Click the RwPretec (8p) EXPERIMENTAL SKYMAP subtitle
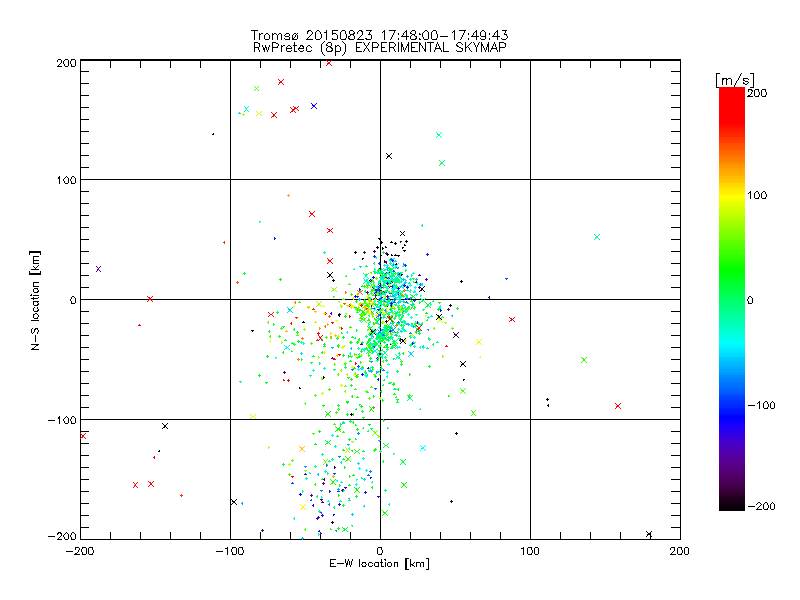The image size is (800, 600). (x=379, y=47)
